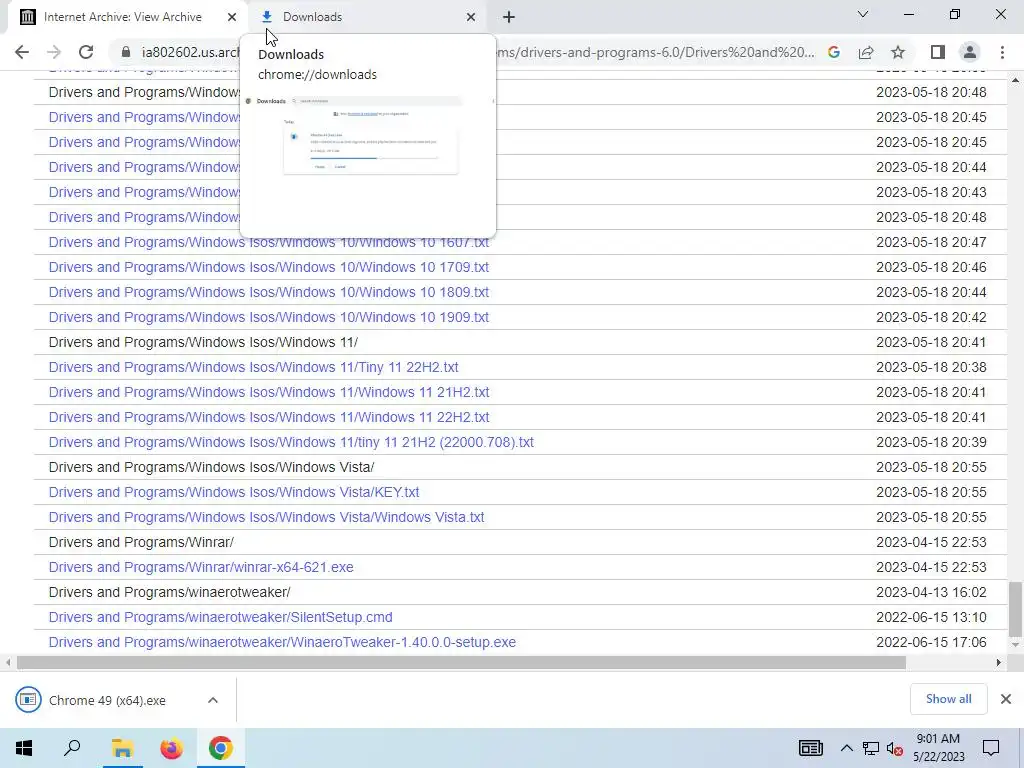Open the taskbar clock 9:01 AM
The width and height of the screenshot is (1024, 768).
(x=938, y=748)
